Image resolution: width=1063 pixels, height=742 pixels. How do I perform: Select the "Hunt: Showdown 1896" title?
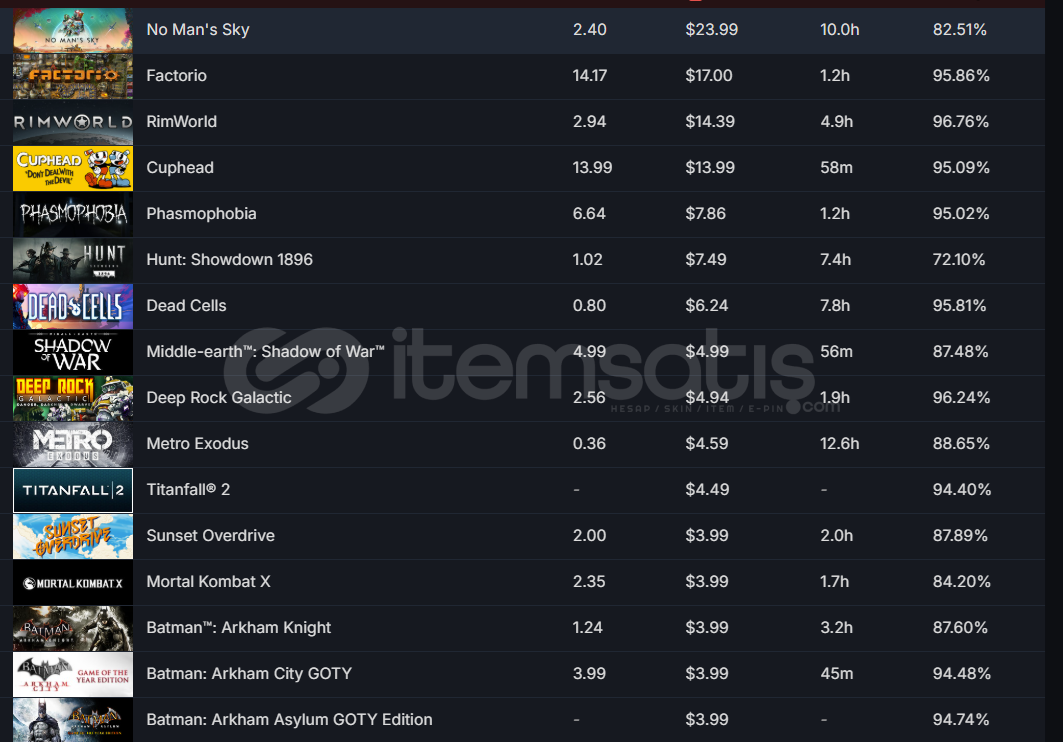click(x=230, y=260)
